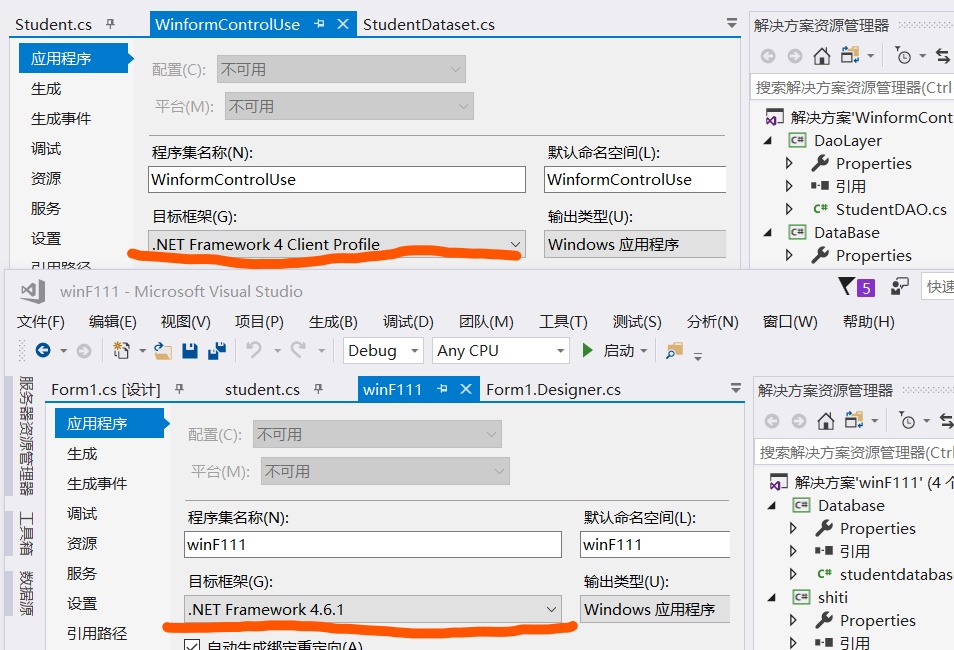Pin the student.cs tab in lower window
Viewport: 954px width, 650px height.
click(318, 389)
